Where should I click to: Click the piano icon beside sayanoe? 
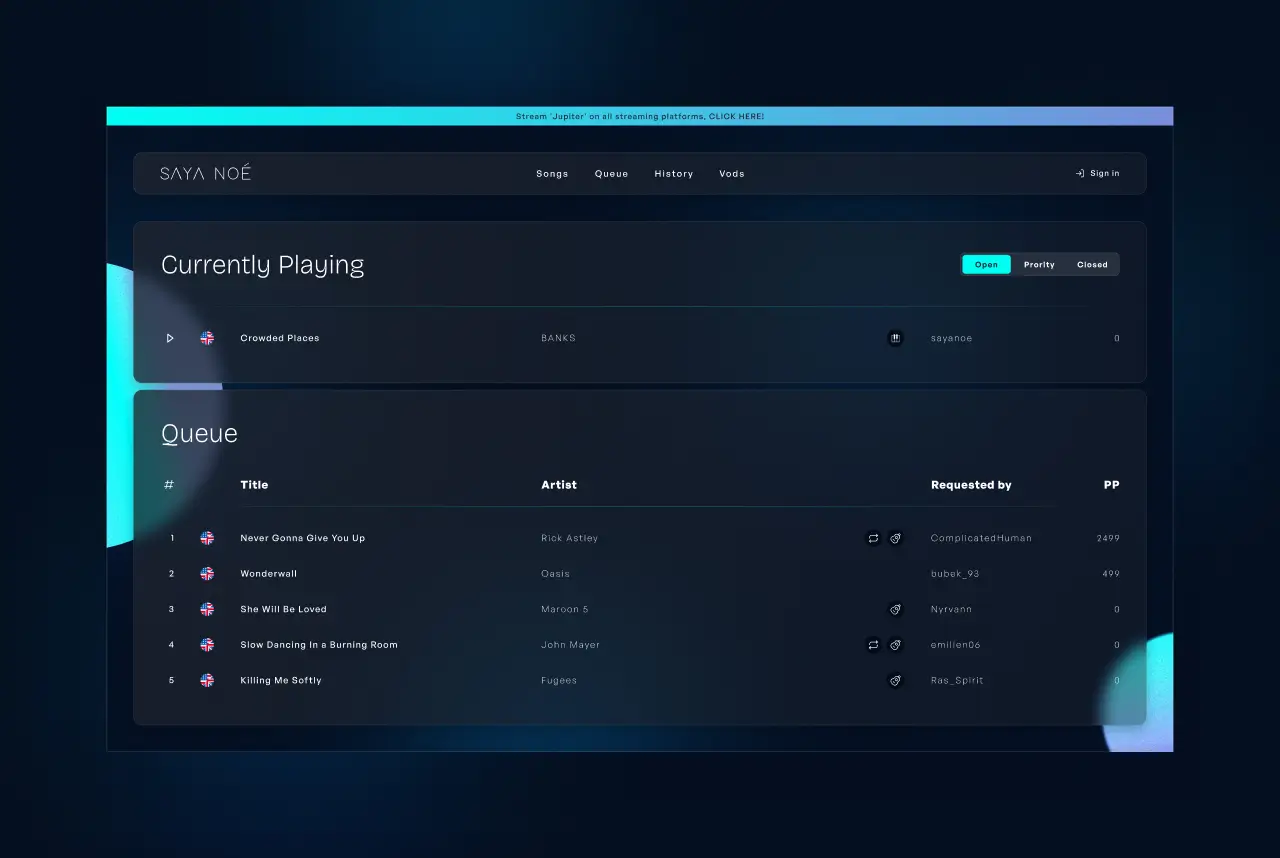(895, 338)
